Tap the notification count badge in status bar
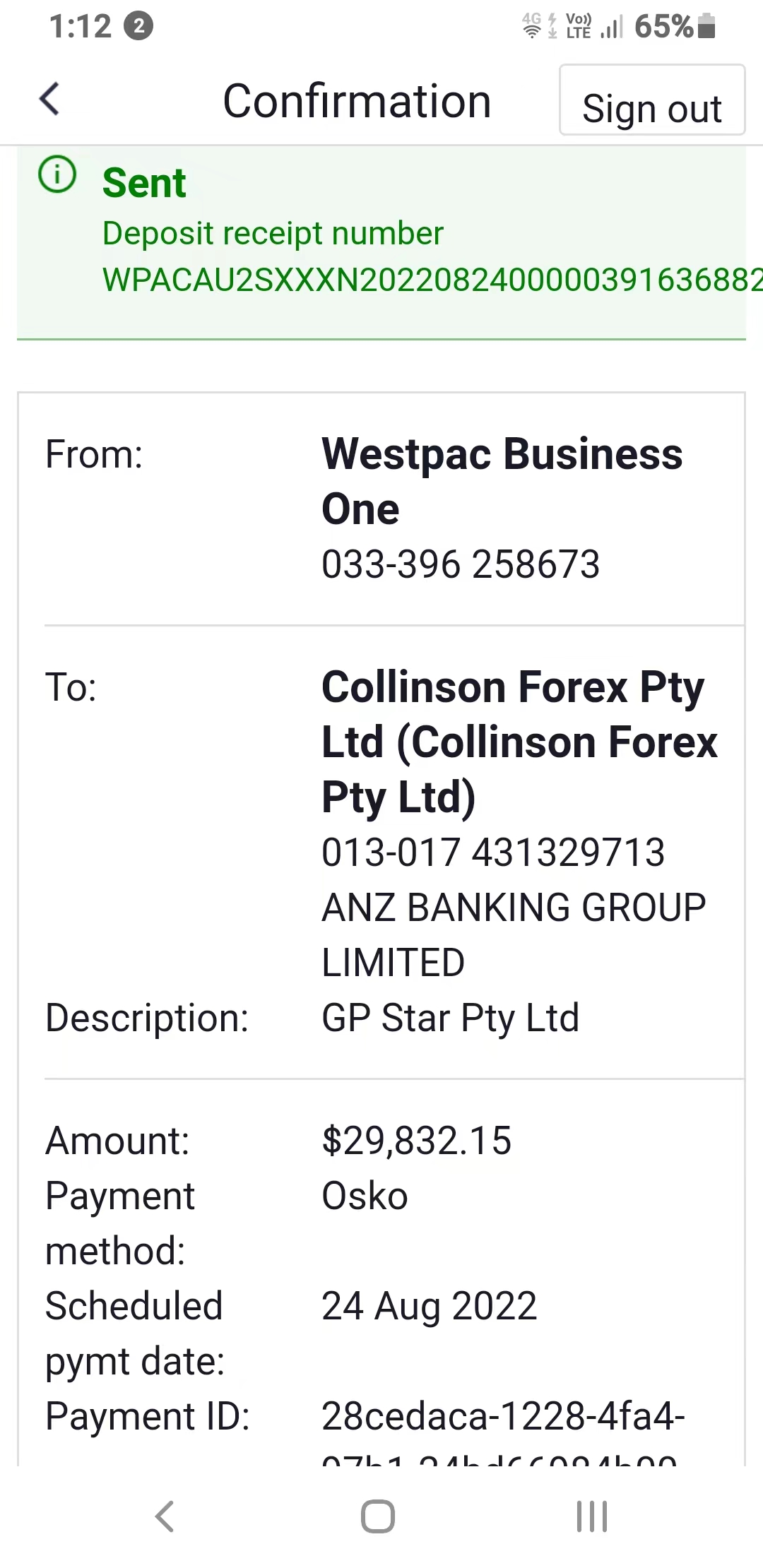Image resolution: width=763 pixels, height=1568 pixels. (x=138, y=27)
